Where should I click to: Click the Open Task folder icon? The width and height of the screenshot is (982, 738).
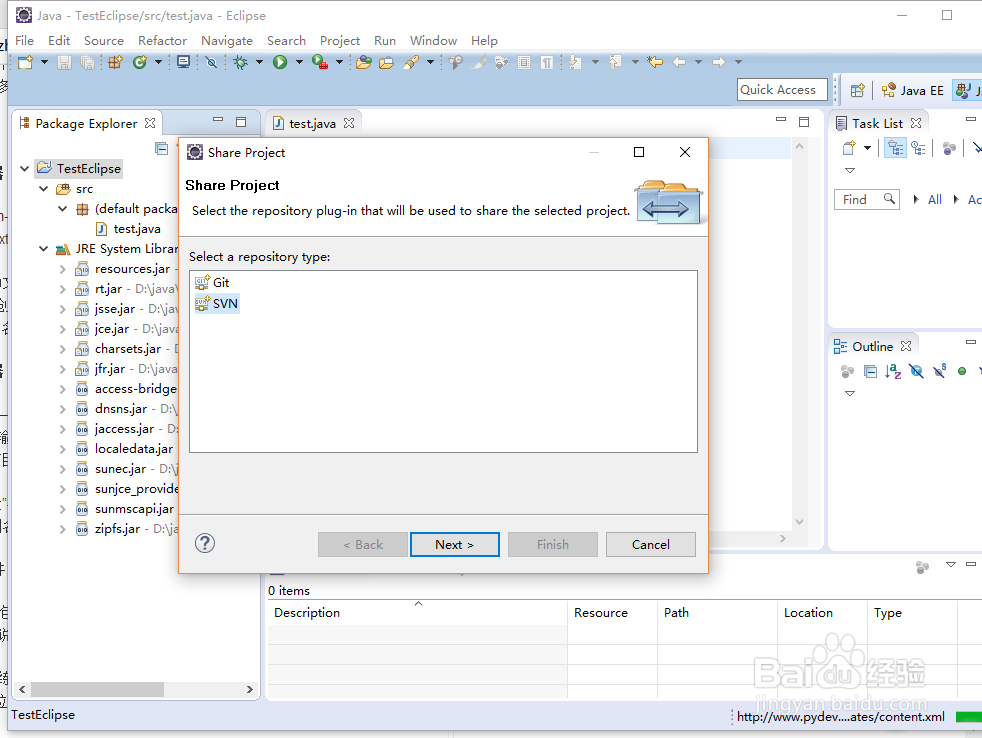[x=386, y=62]
